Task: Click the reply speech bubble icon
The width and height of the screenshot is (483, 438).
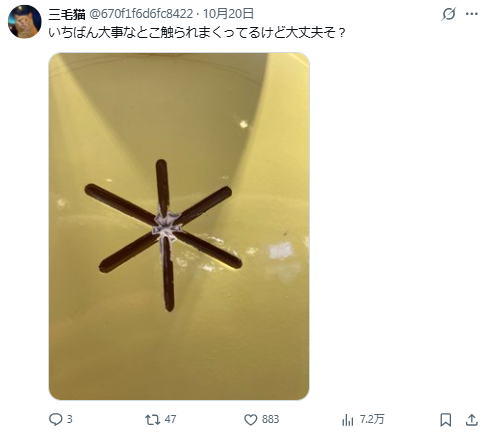Action: coord(55,420)
